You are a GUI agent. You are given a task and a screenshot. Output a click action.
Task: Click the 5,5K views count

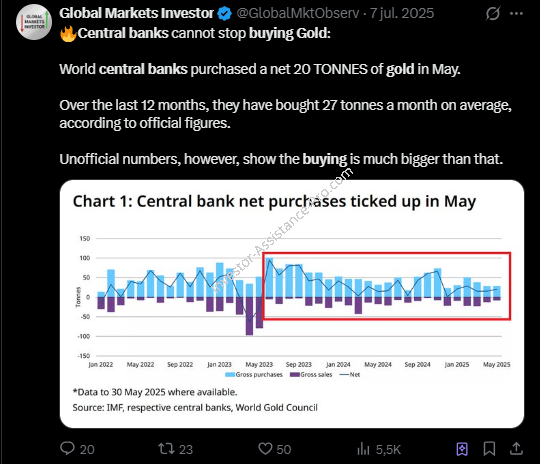[388, 449]
